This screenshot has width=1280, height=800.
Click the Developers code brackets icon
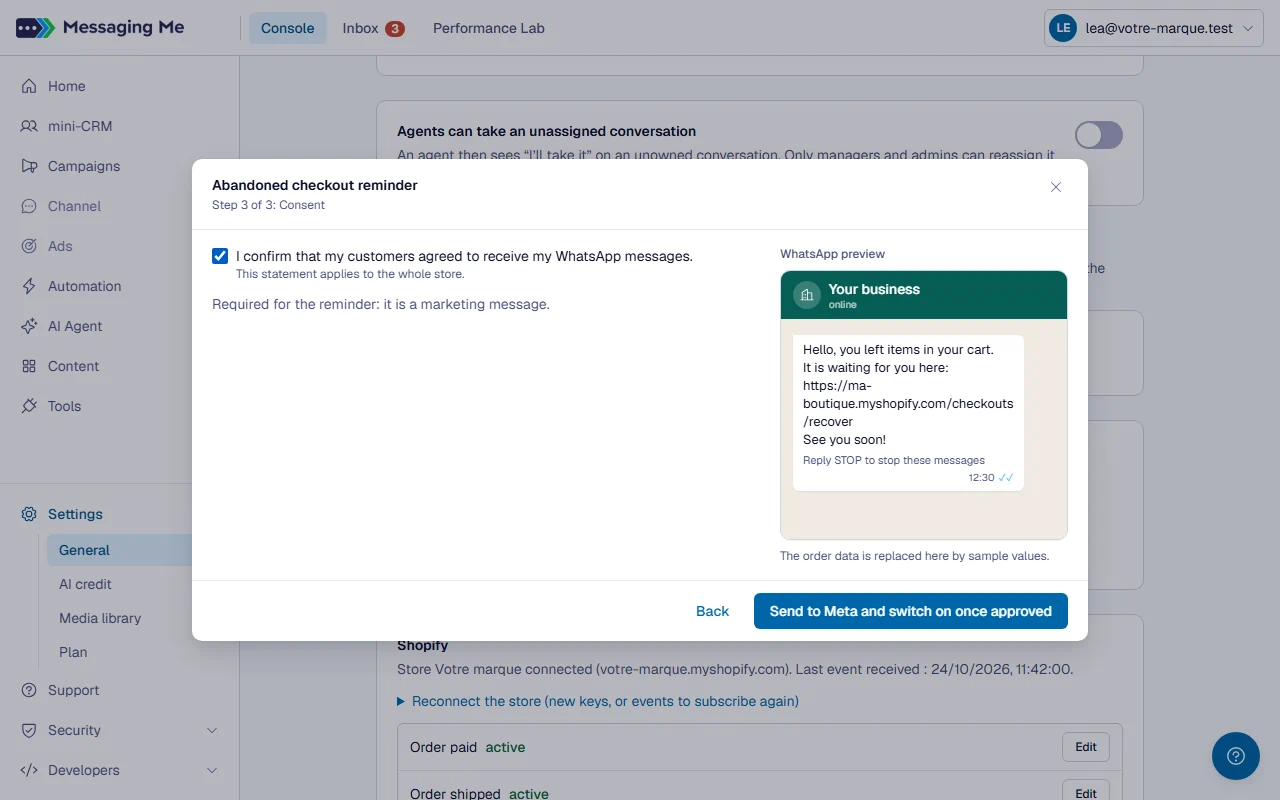coord(29,770)
